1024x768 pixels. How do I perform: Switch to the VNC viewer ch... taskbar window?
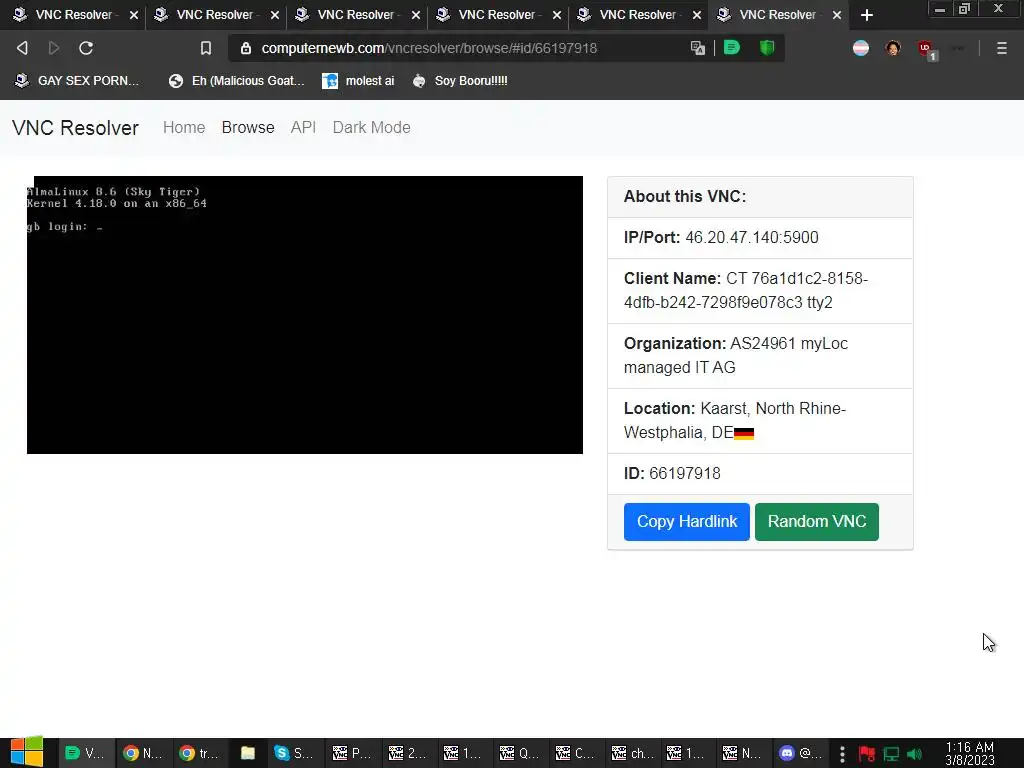point(631,753)
